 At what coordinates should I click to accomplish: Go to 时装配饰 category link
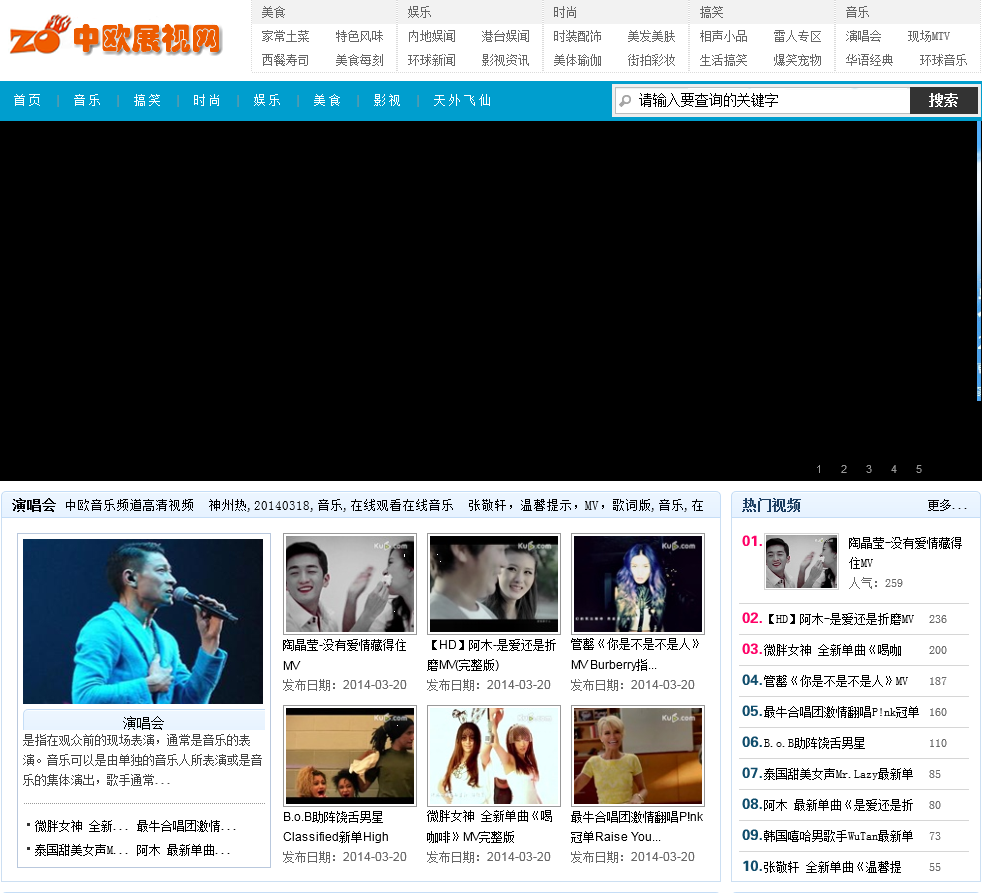[577, 36]
